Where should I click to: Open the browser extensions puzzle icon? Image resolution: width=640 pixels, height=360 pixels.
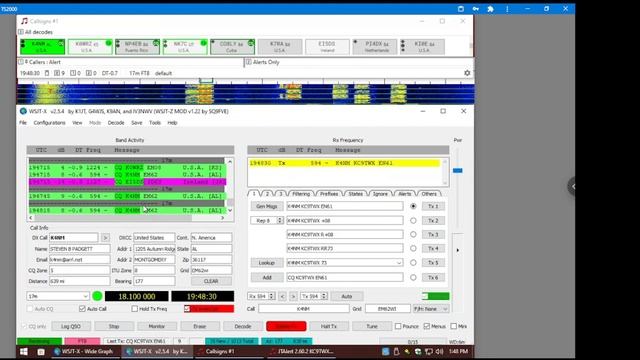click(491, 9)
